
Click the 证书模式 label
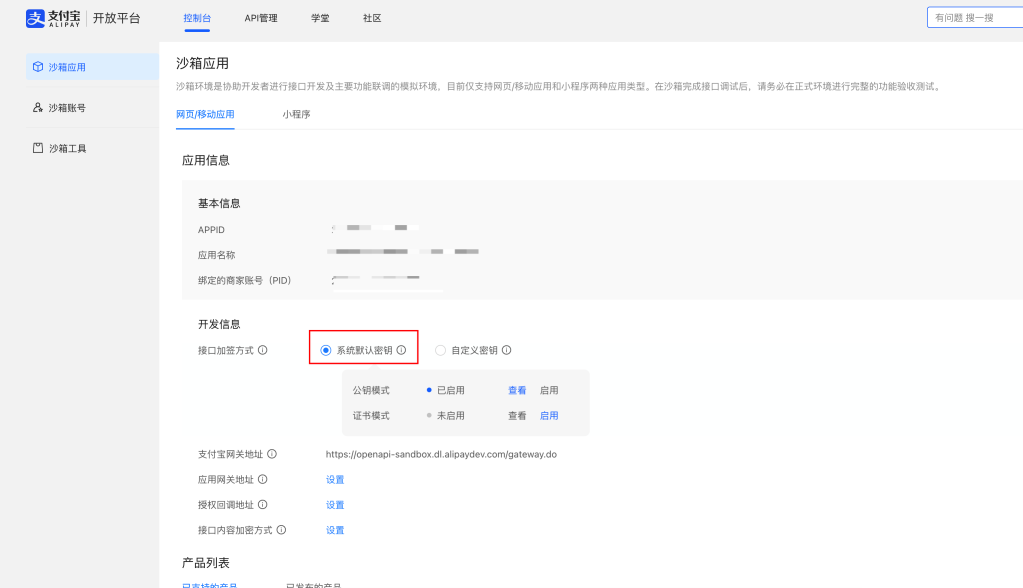coord(371,416)
